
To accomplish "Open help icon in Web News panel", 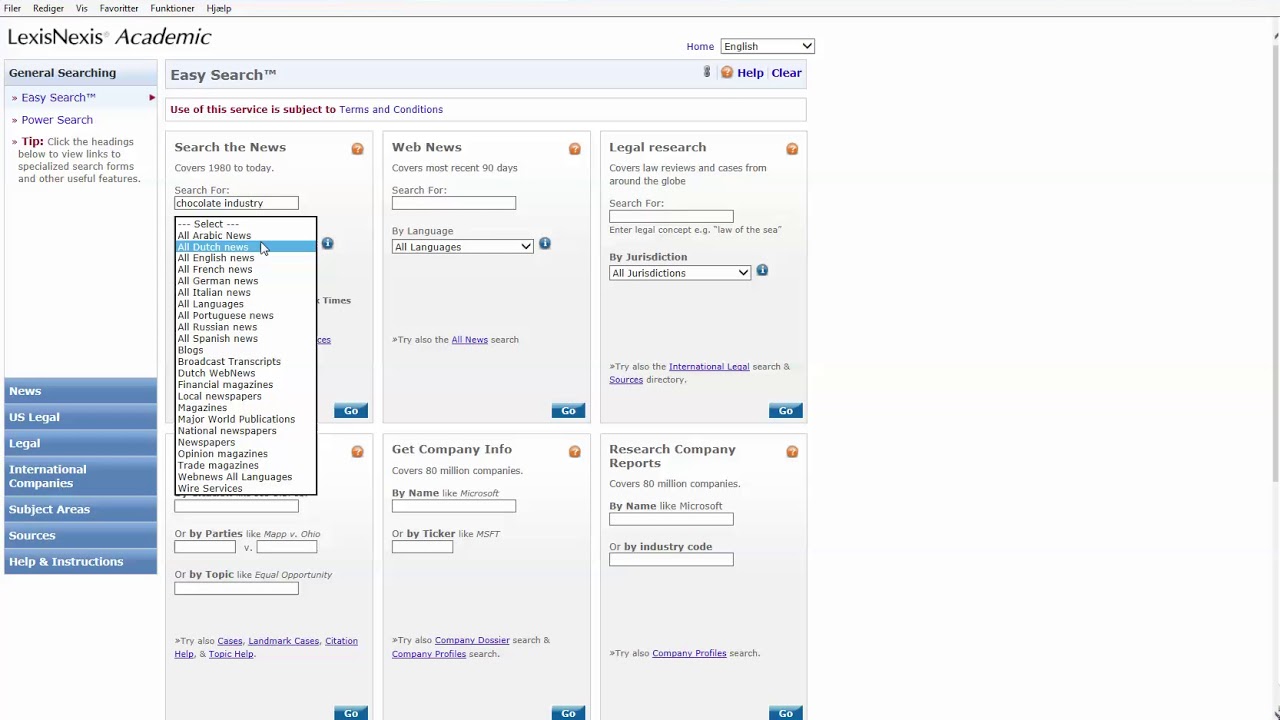I will (575, 149).
